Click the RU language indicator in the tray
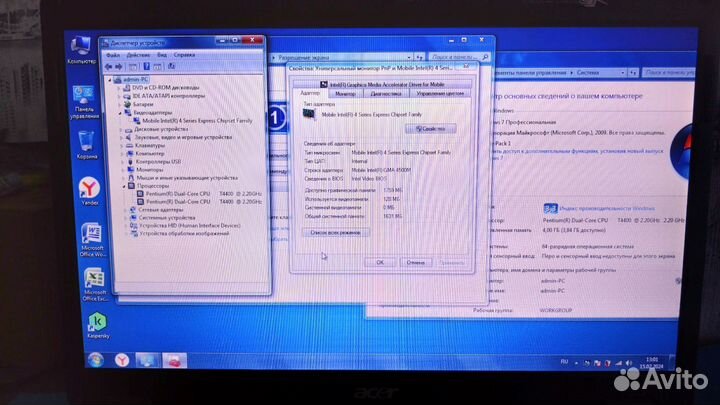The width and height of the screenshot is (720, 405). [564, 362]
